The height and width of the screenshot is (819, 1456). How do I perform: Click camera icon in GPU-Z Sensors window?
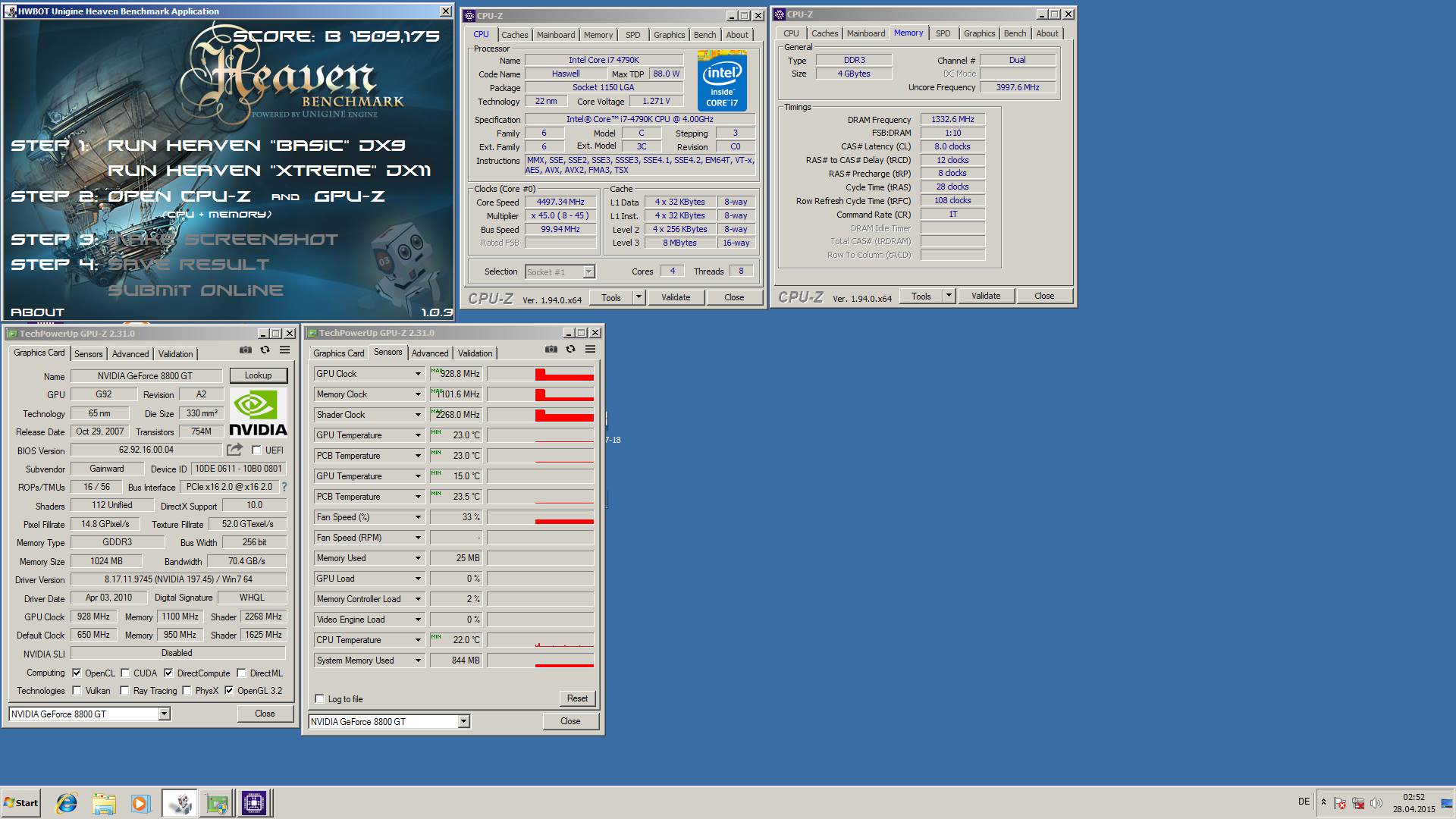tap(551, 350)
